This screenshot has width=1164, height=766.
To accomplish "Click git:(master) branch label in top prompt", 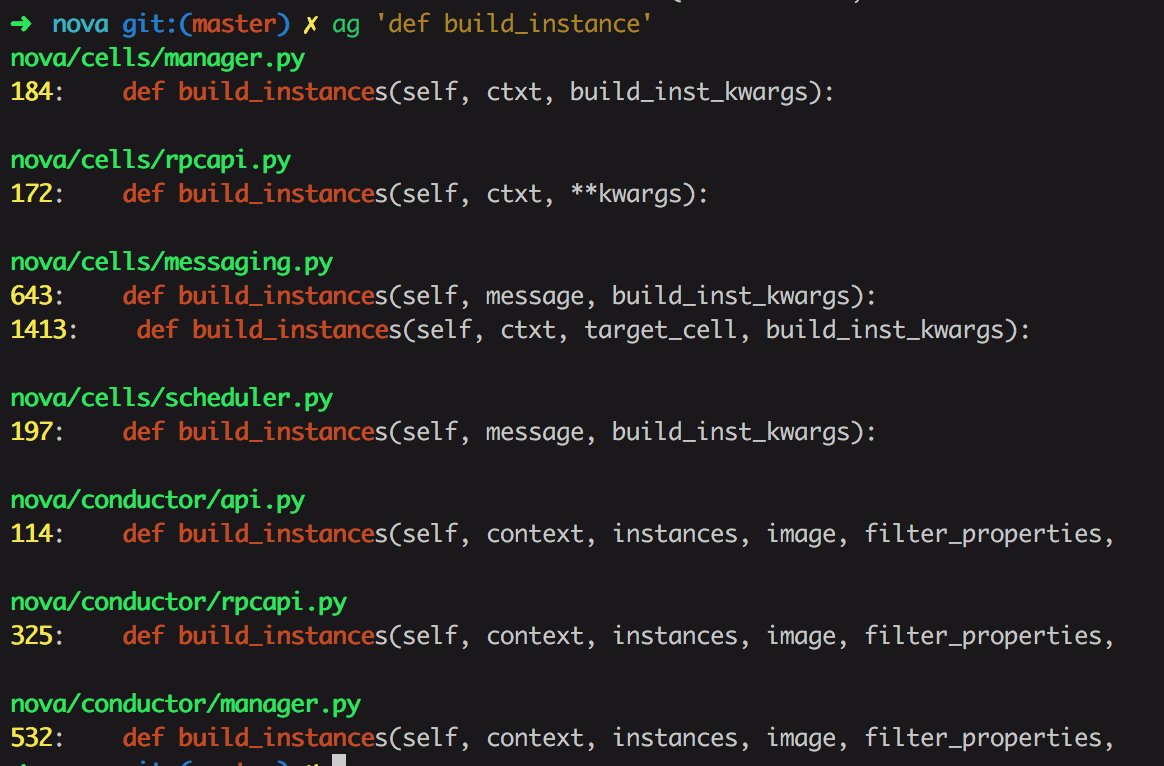I will click(x=206, y=24).
